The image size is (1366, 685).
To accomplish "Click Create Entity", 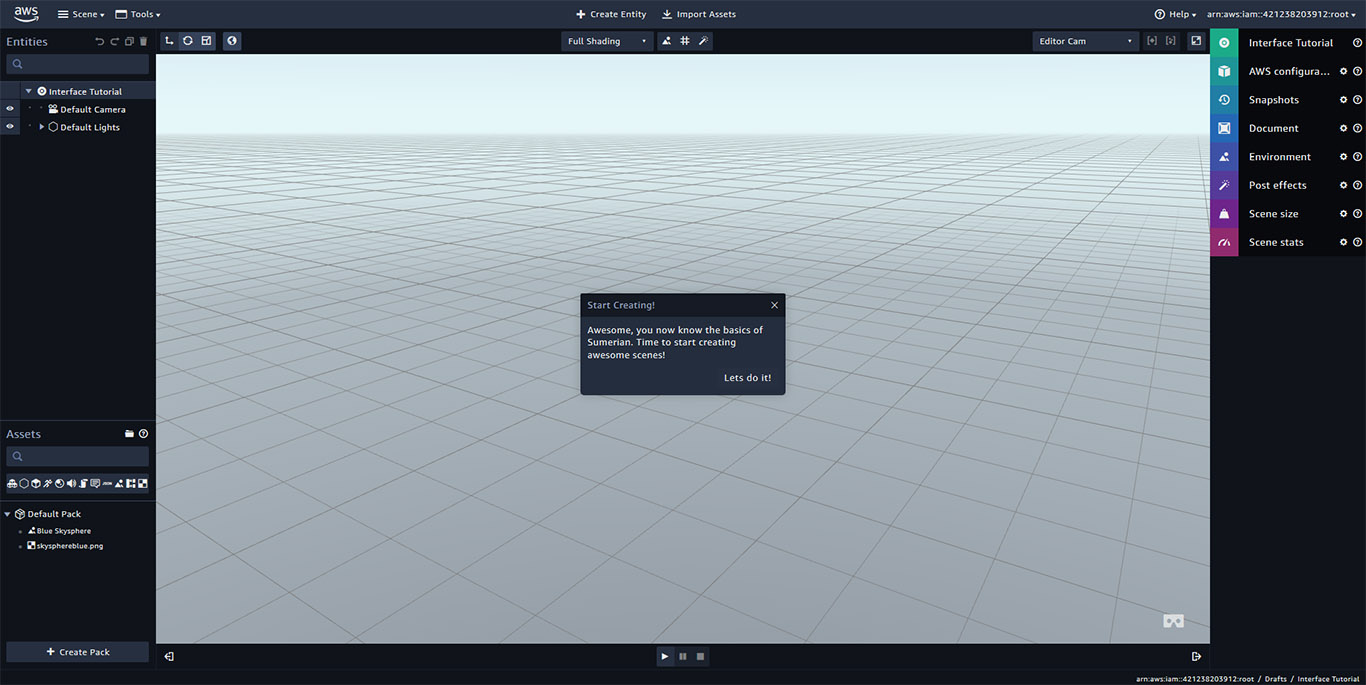I will pos(611,14).
